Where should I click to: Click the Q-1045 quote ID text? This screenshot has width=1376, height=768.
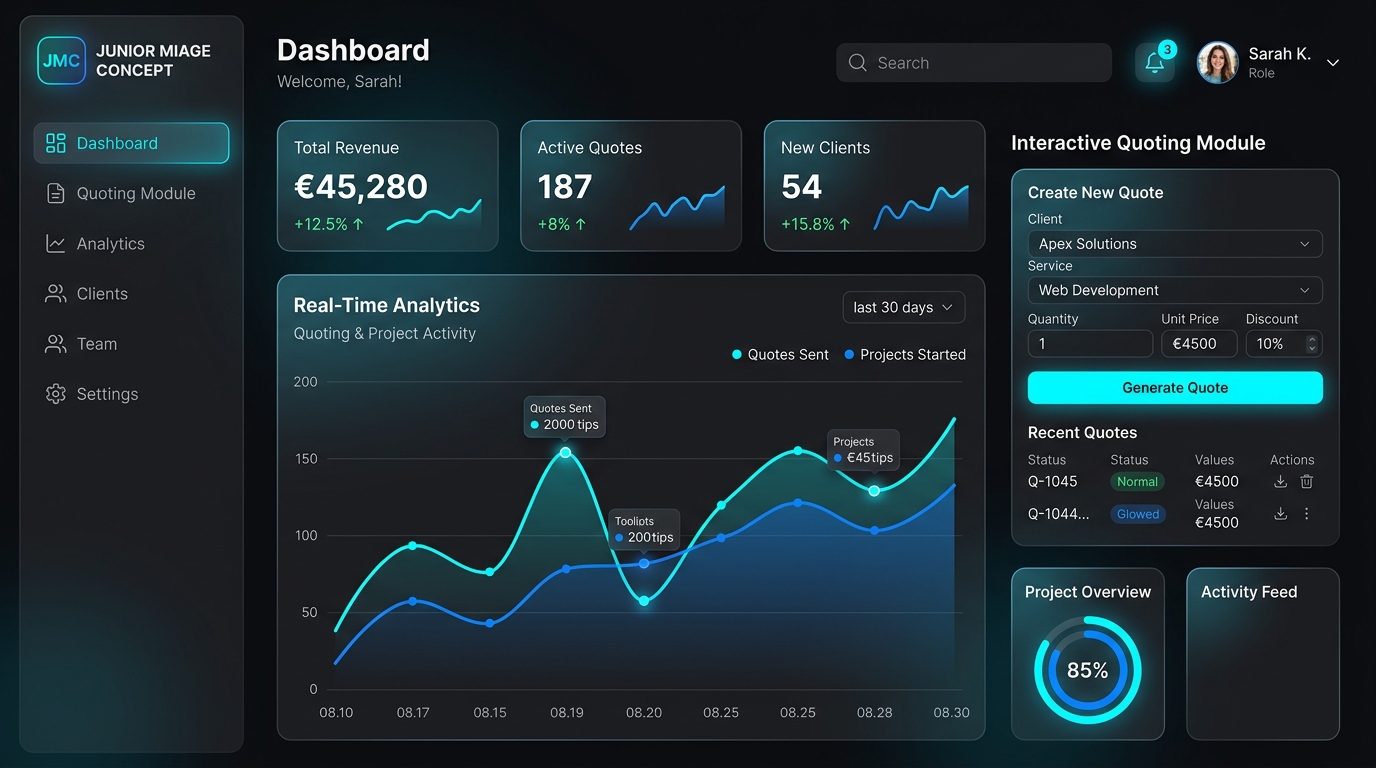[1053, 482]
